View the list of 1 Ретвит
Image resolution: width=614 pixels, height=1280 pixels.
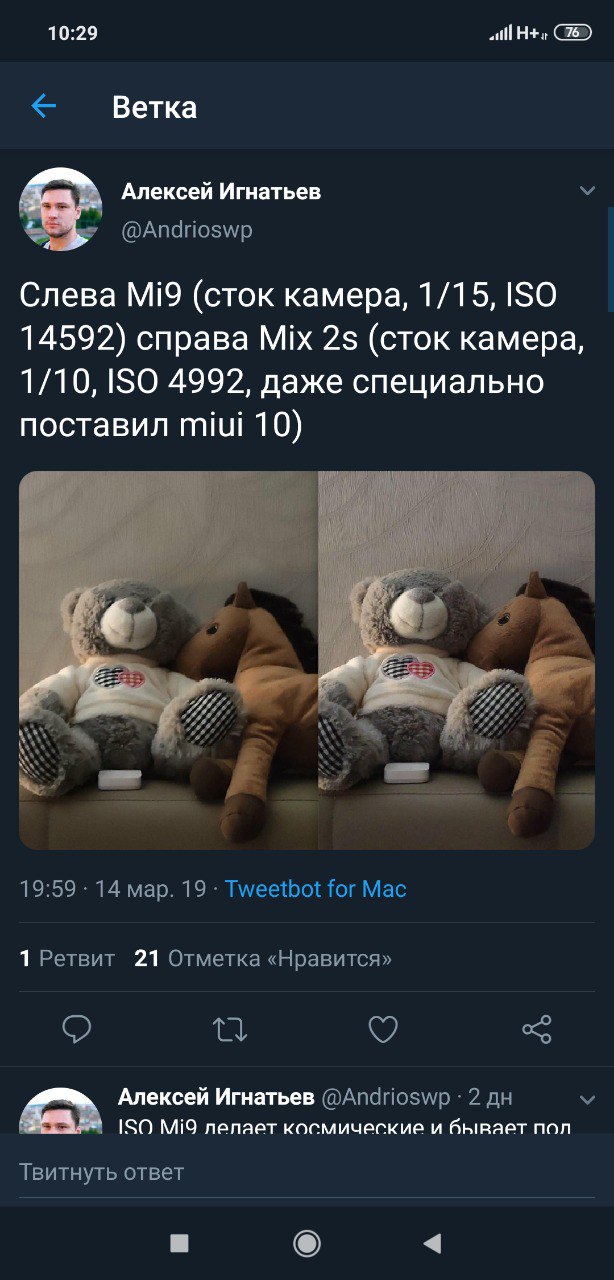click(x=67, y=958)
